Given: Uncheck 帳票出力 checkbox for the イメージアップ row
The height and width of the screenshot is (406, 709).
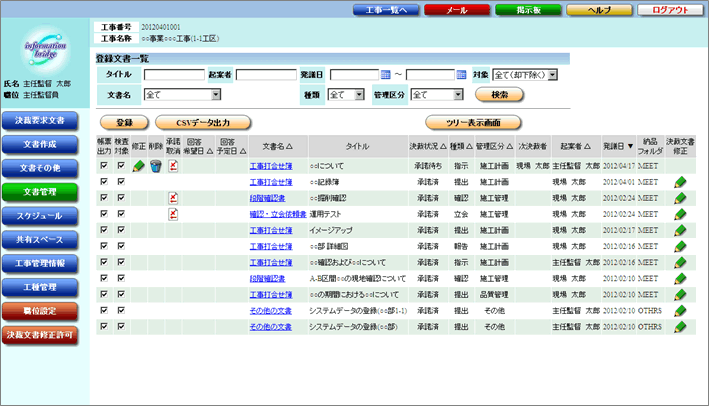Looking at the screenshot, I should pyautogui.click(x=104, y=230).
